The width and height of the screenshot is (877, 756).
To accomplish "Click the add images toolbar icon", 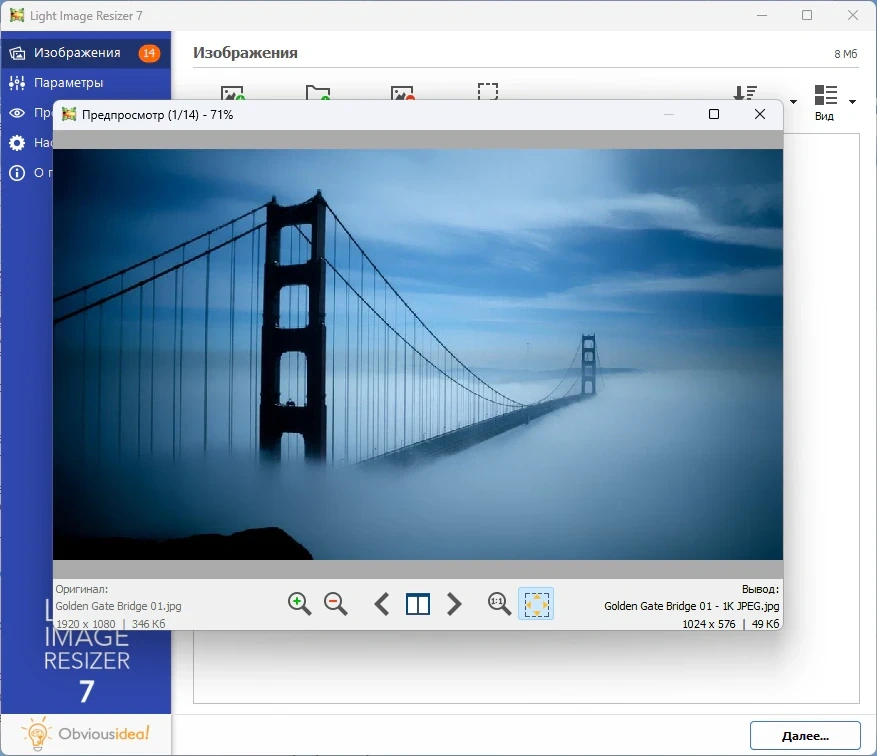I will point(232,93).
